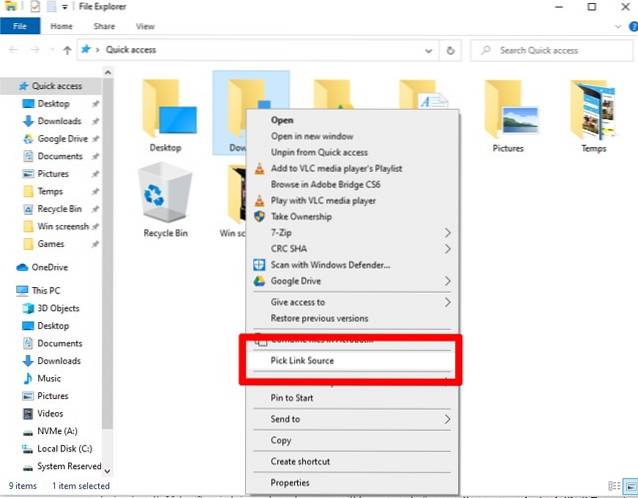Viewport: 638px width, 498px height.
Task: Click the 3D Objects icon in sidebar
Action: point(28,308)
